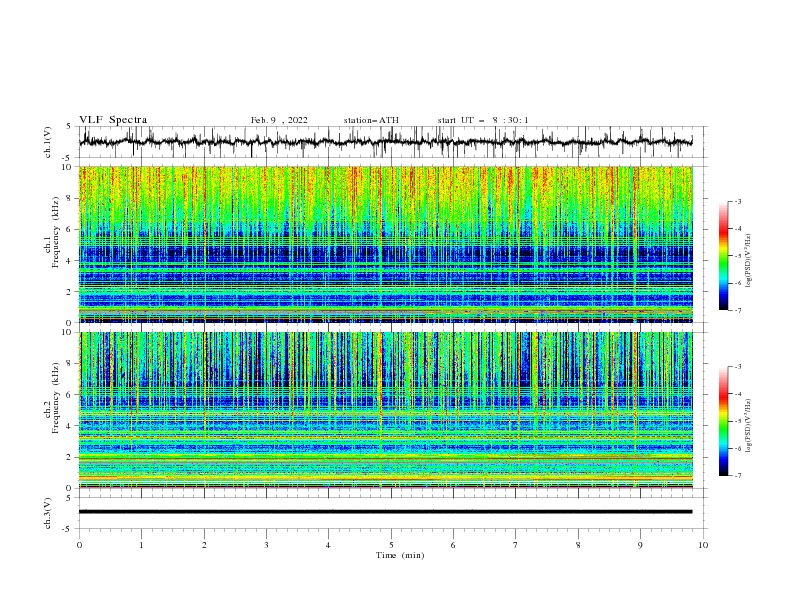The image size is (792, 612).
Task: Click the "start UT = 8 :30: 1" header text
Action: coord(483,120)
